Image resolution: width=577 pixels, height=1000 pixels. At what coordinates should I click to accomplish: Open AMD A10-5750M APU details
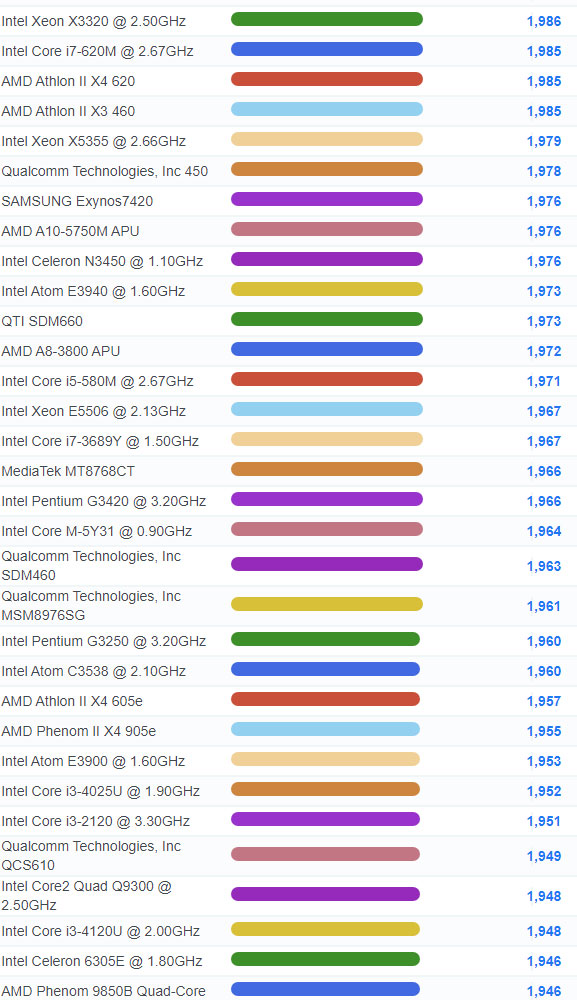point(70,231)
